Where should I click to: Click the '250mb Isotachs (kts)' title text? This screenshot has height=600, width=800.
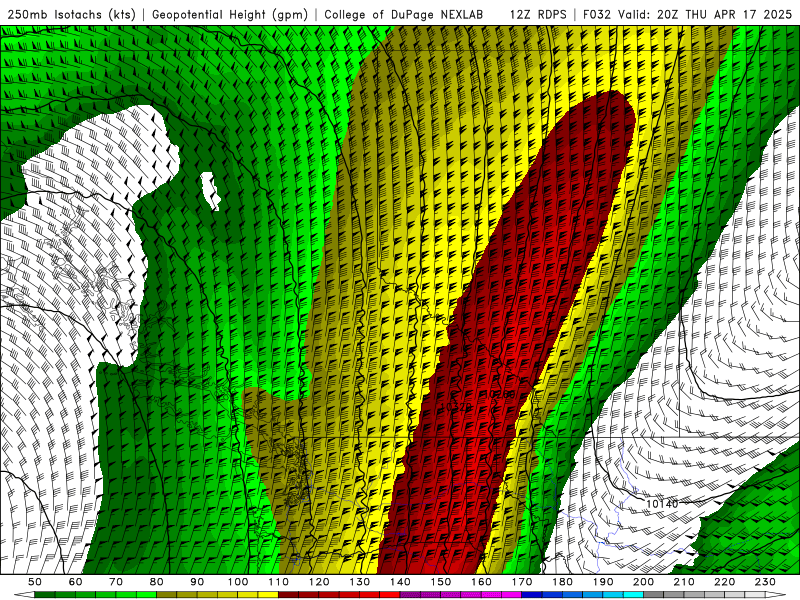71,15
